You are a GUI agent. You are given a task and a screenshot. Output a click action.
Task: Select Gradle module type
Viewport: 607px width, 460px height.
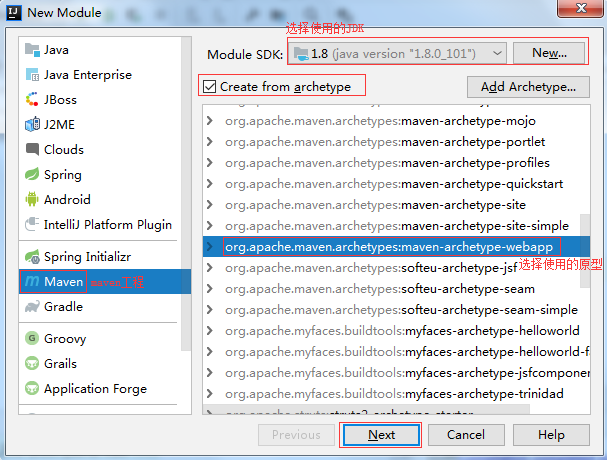pos(100,306)
